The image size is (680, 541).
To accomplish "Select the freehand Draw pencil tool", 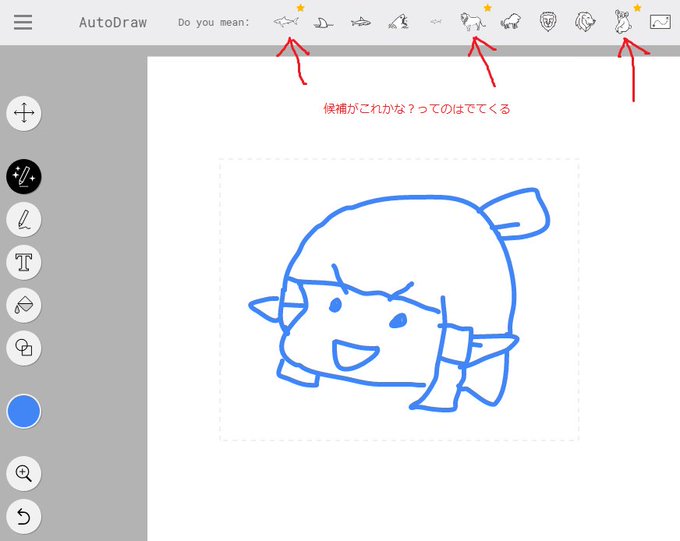I will click(24, 220).
